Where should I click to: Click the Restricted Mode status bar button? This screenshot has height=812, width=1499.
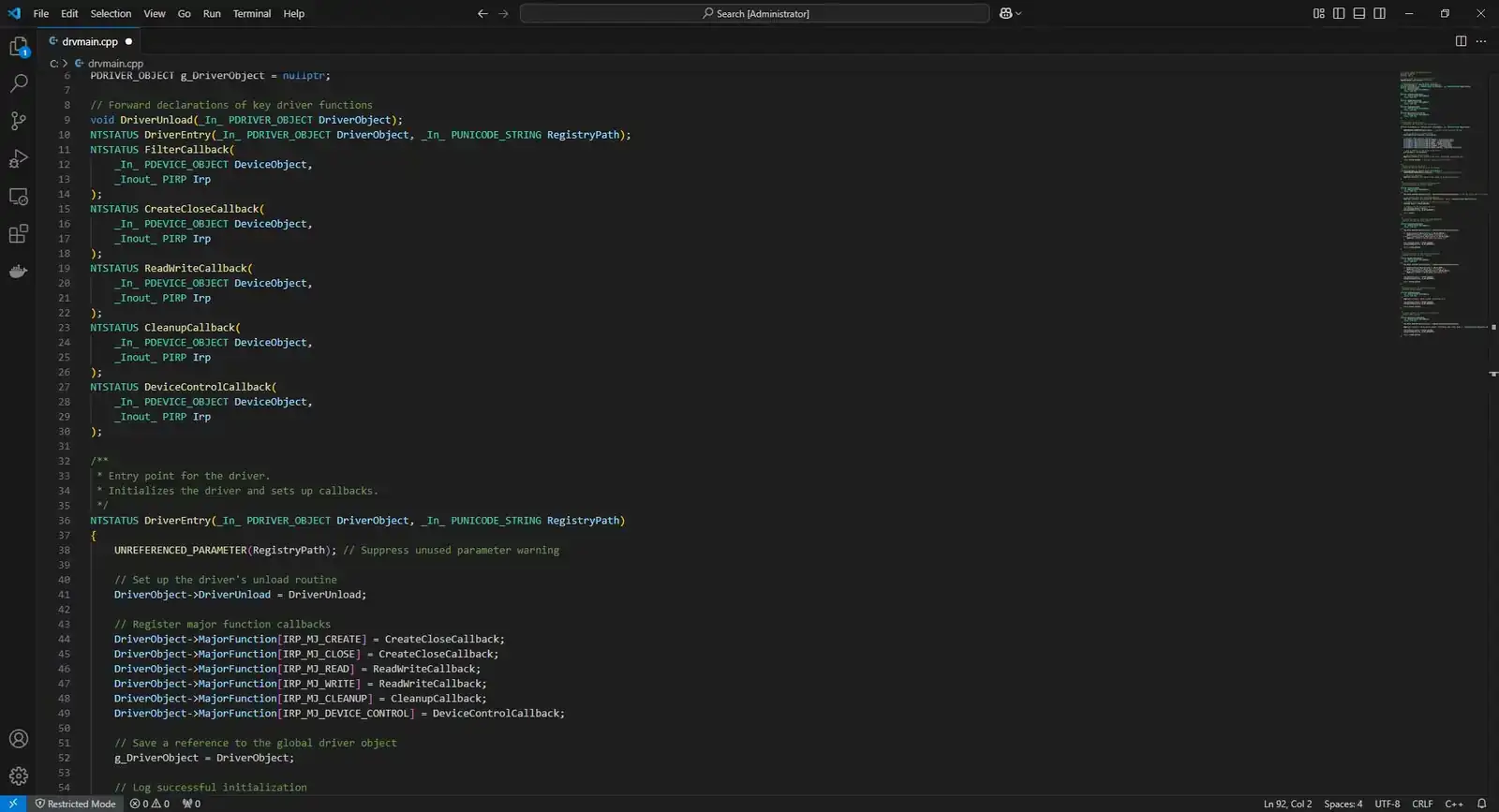tap(75, 804)
